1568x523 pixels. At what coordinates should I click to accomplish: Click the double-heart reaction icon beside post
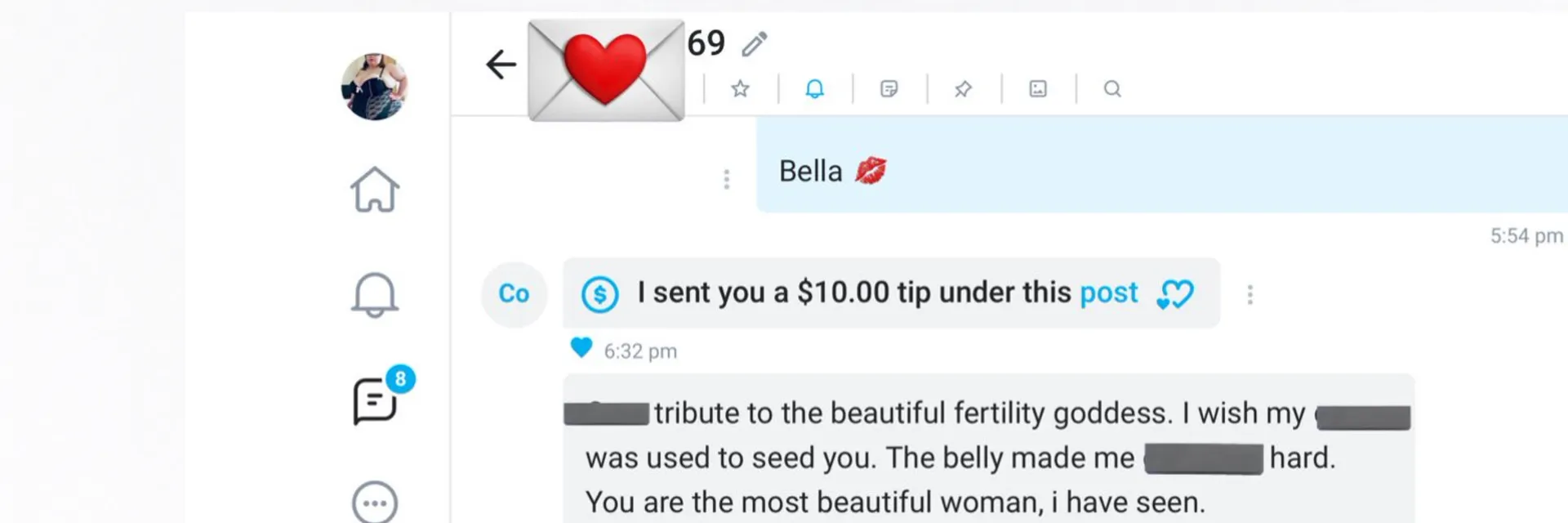(1174, 293)
